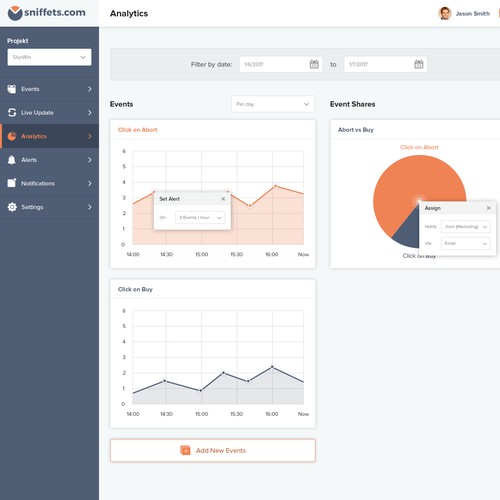This screenshot has height=500, width=500.
Task: Click the start date input field
Action: coord(281,64)
